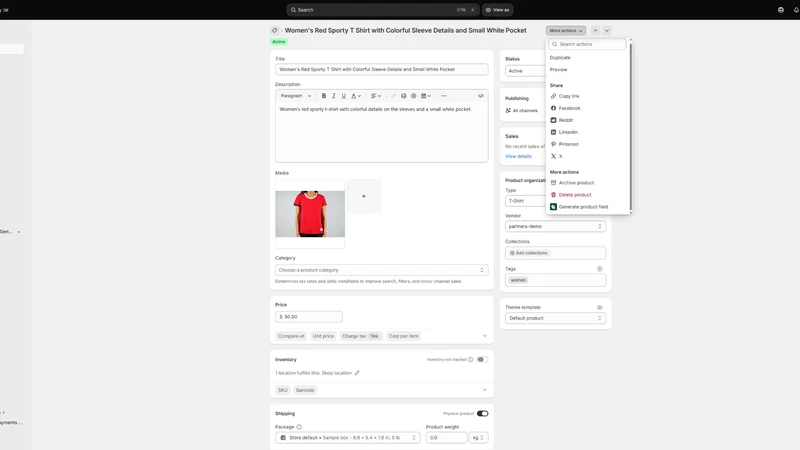This screenshot has height=450, width=800.
Task: Choose Archive product menu entry
Action: 576,183
